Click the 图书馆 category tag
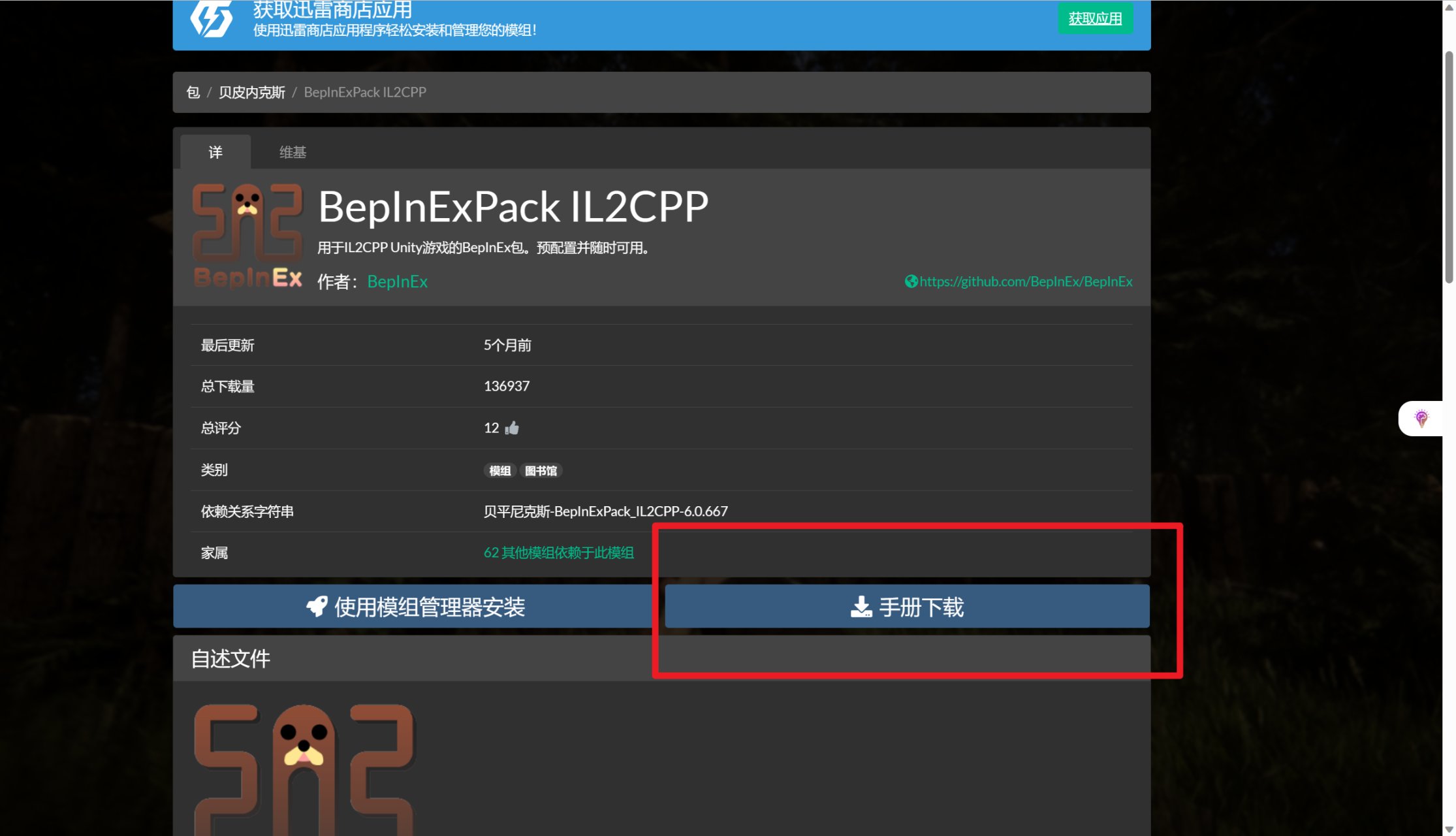This screenshot has width=1456, height=836. (x=540, y=470)
